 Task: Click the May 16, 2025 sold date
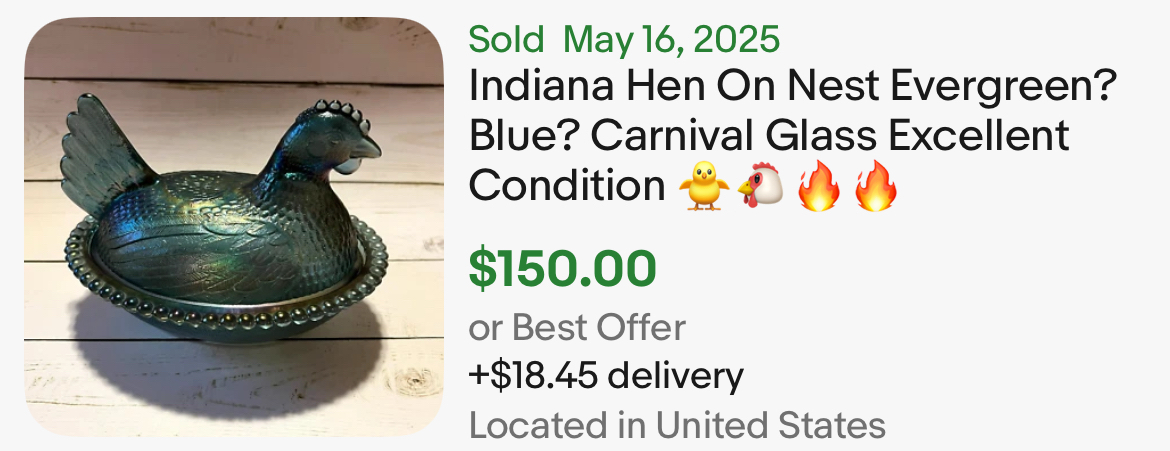(x=671, y=39)
